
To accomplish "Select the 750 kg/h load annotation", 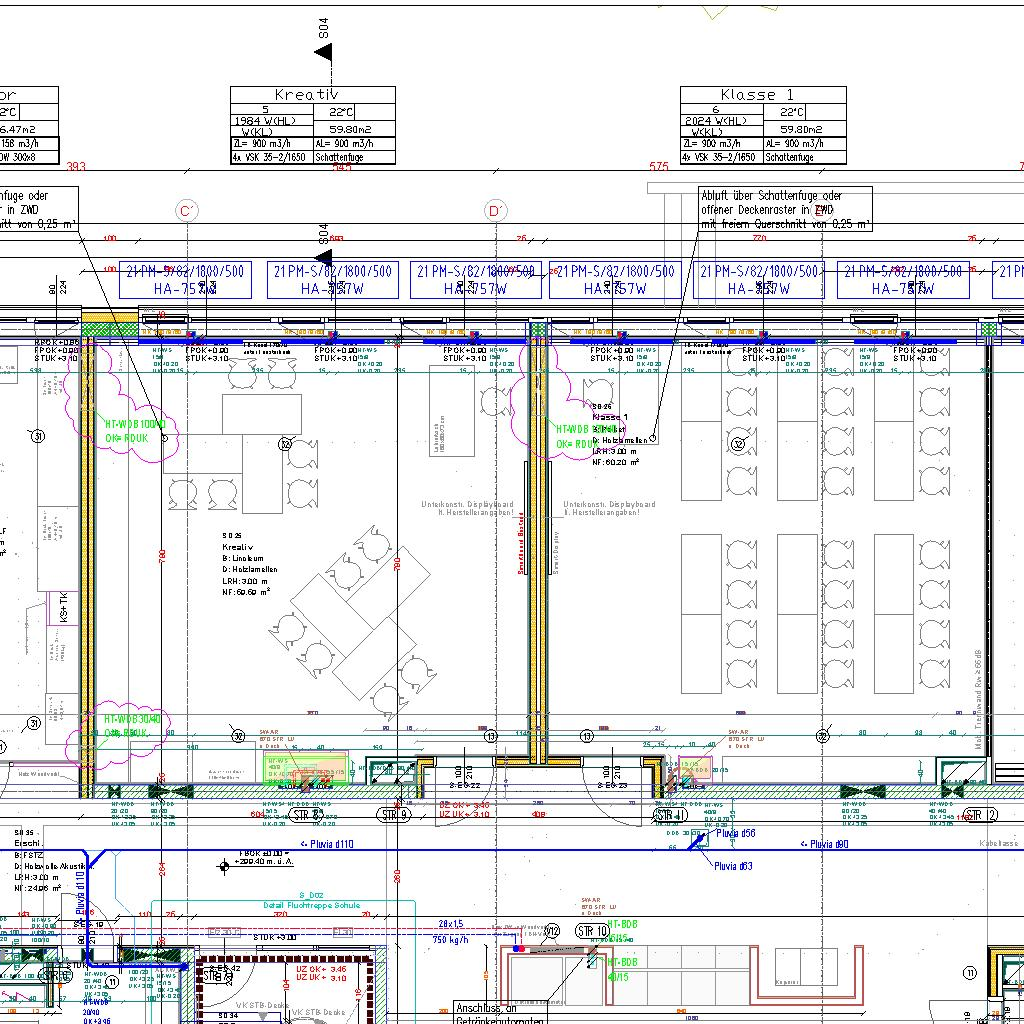I will coord(451,940).
